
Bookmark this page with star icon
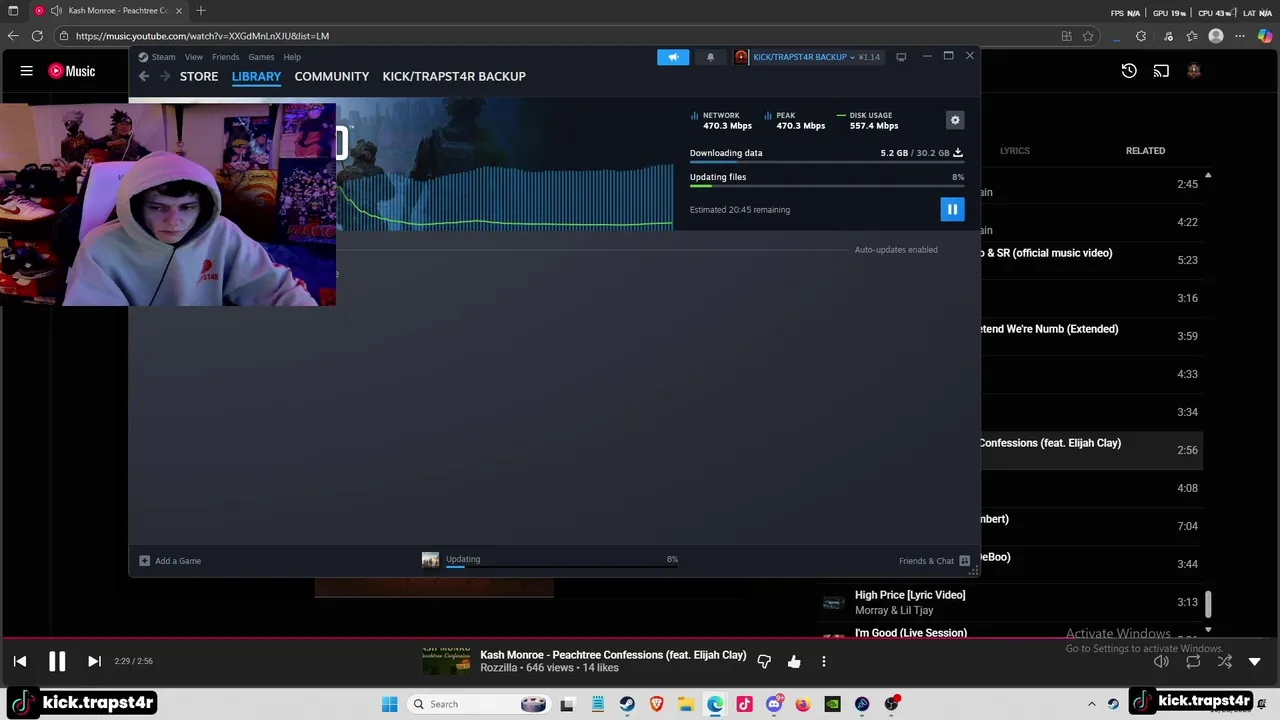click(x=1088, y=36)
